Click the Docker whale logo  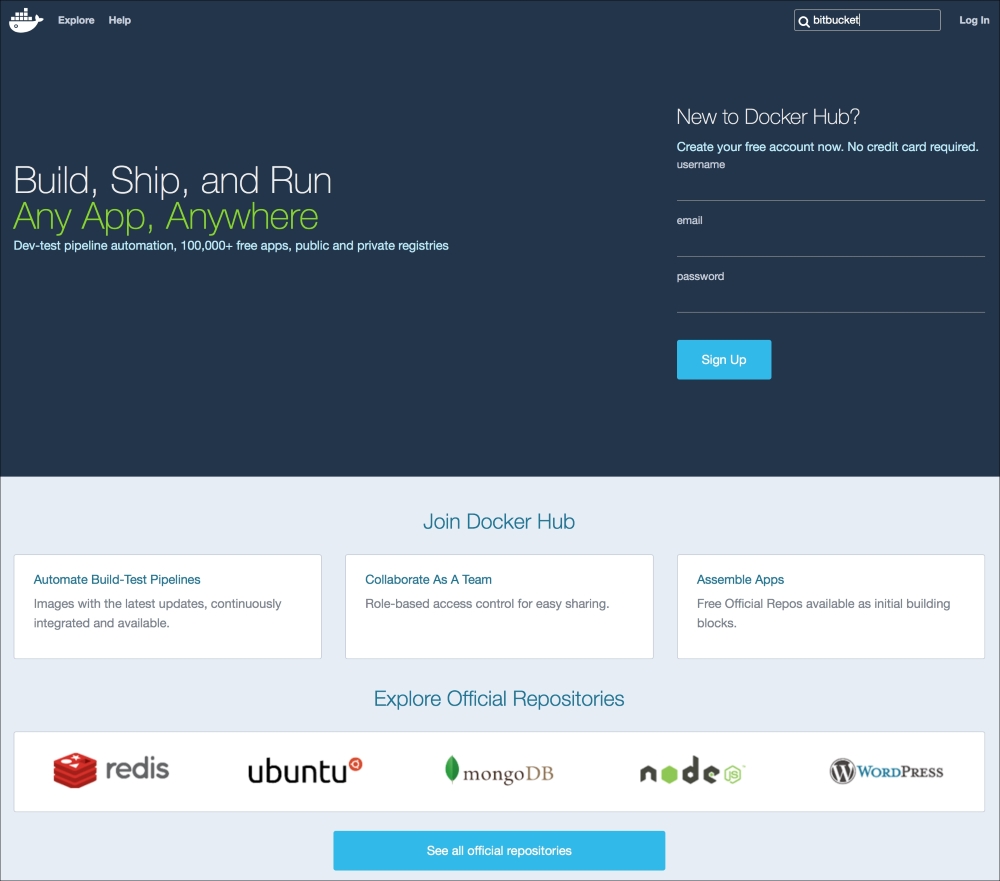coord(26,20)
